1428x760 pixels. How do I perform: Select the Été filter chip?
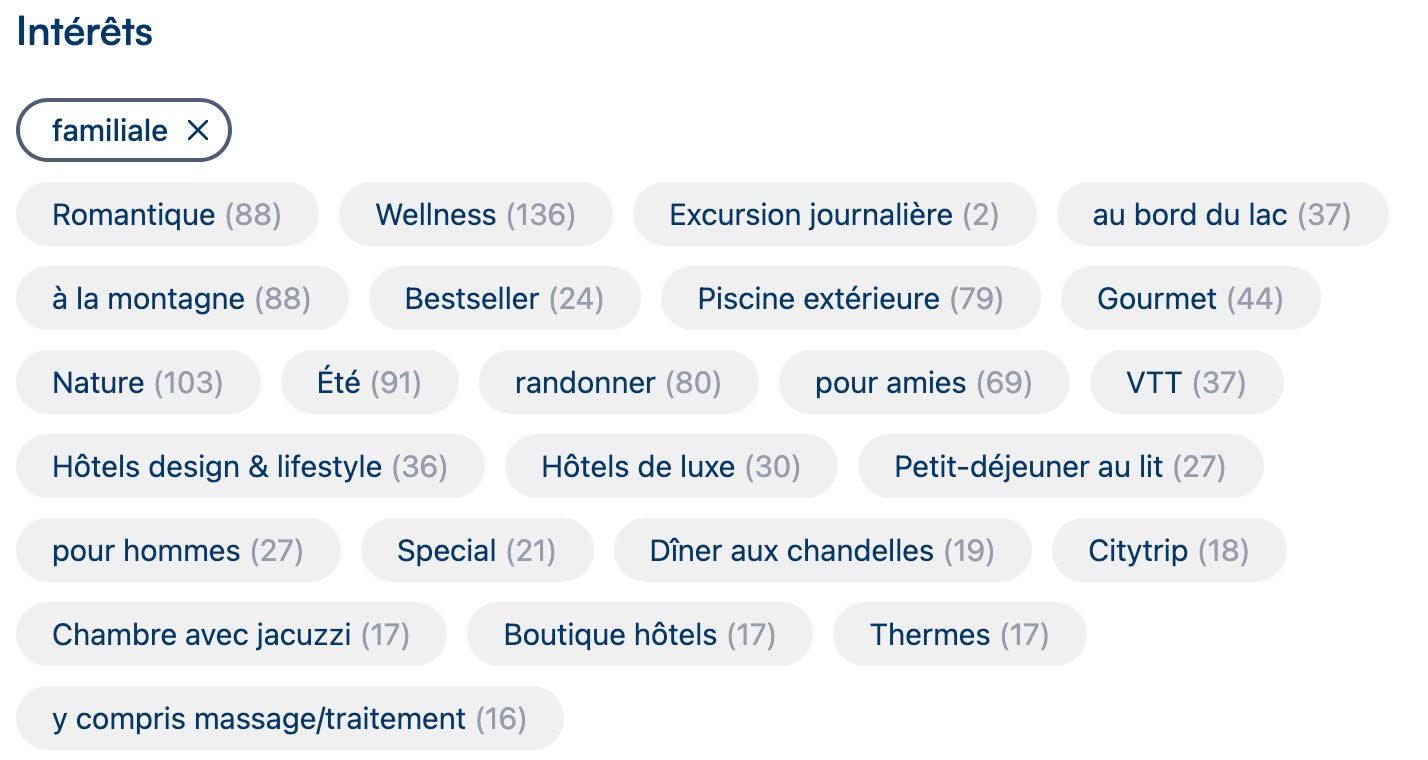click(369, 382)
